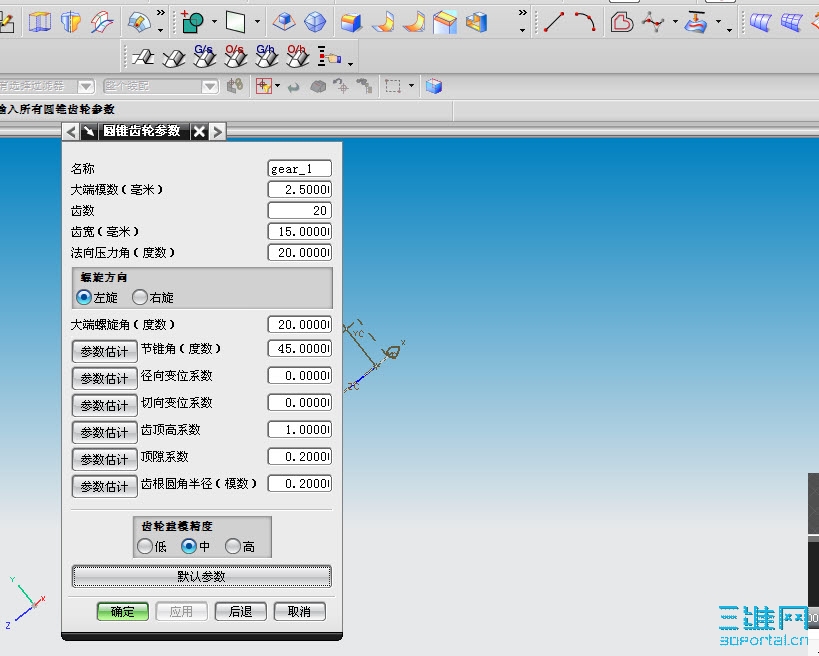Image resolution: width=819 pixels, height=656 pixels.
Task: Click 参数估计 for 顶隙系数
Action: pos(104,460)
